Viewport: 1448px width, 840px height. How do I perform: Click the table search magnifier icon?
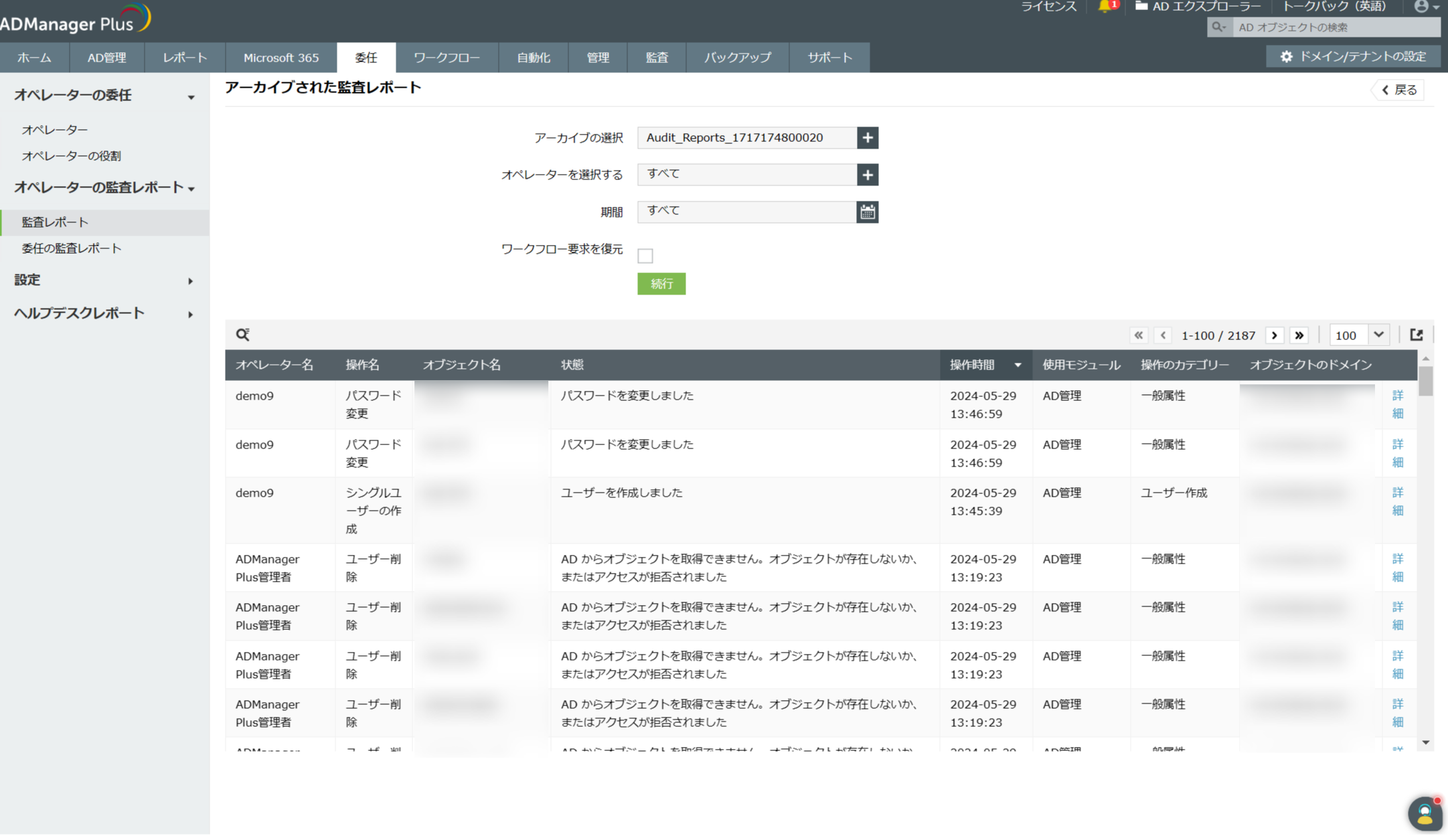point(242,335)
